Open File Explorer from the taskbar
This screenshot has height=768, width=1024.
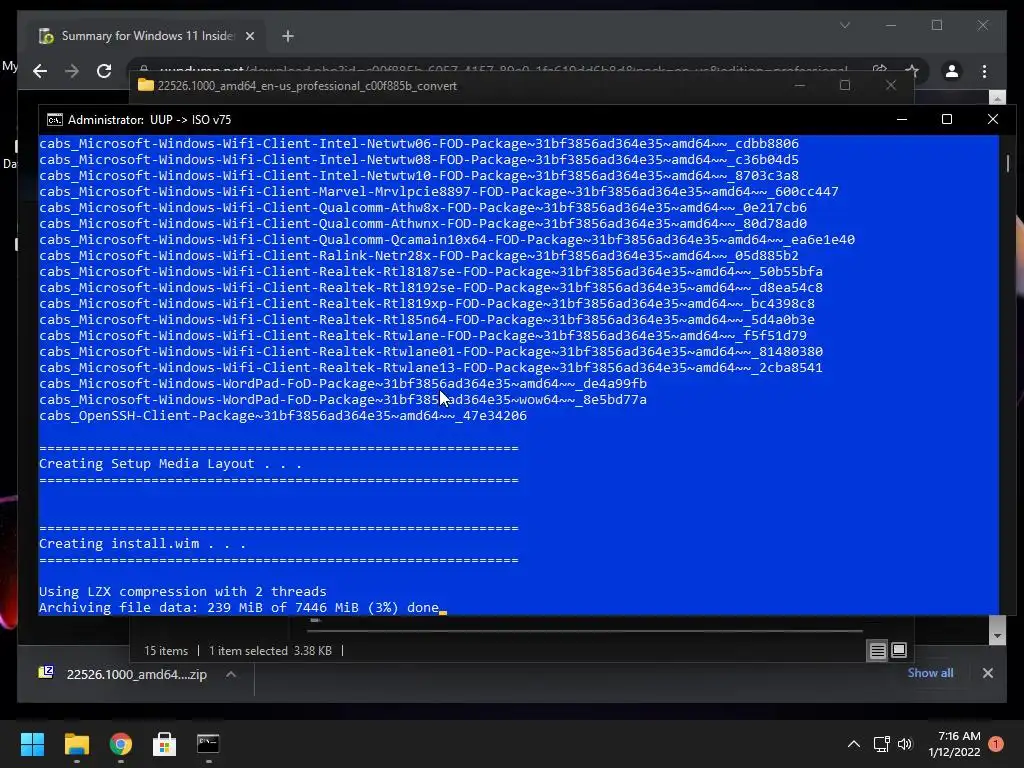tap(76, 744)
